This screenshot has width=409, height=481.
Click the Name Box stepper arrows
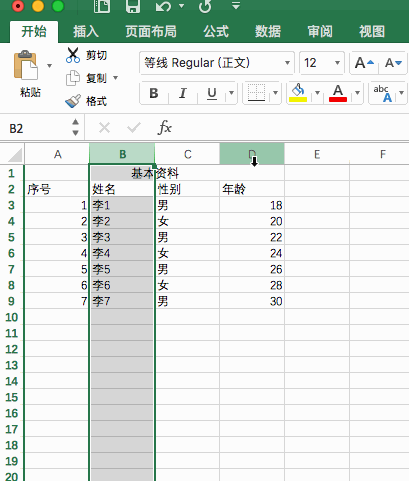pyautogui.click(x=76, y=127)
